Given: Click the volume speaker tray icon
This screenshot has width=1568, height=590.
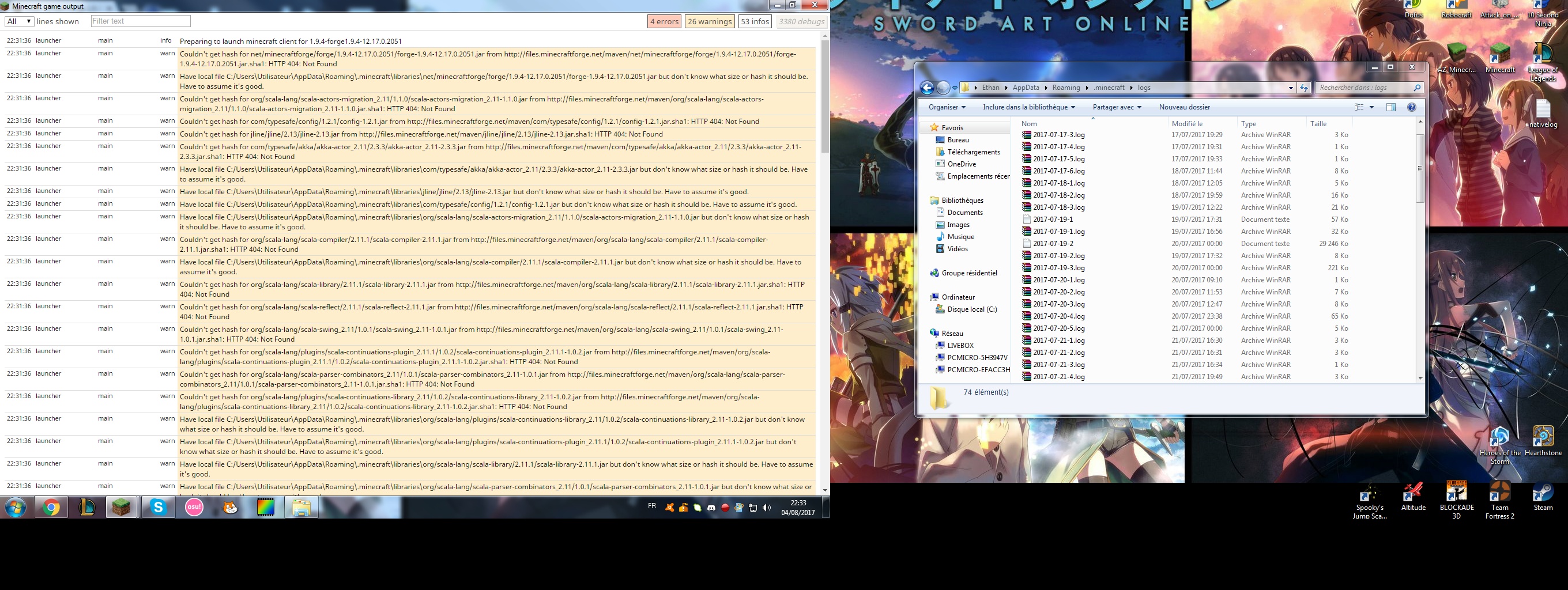Looking at the screenshot, I should click(x=766, y=507).
